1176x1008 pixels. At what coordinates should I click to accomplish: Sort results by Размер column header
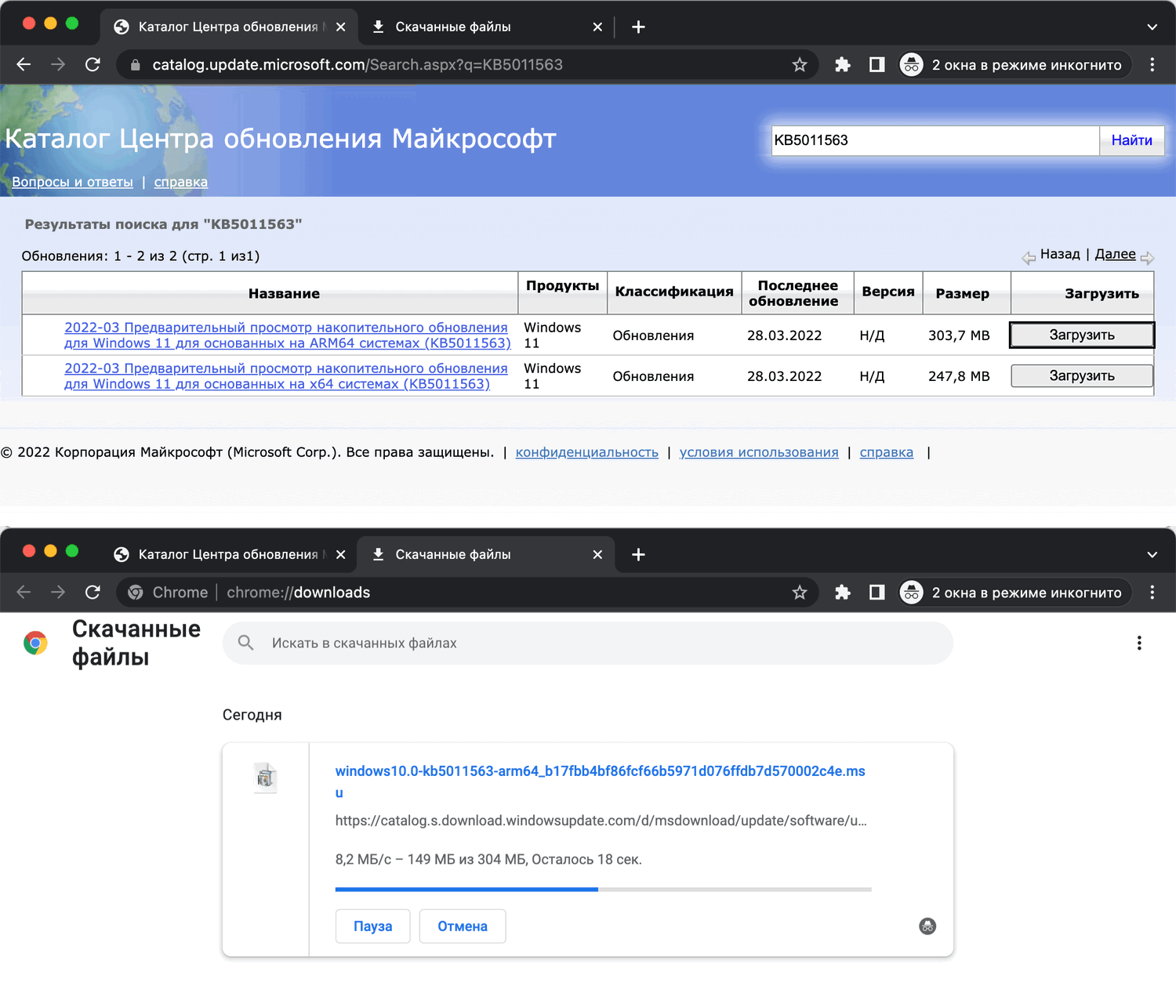coord(963,293)
